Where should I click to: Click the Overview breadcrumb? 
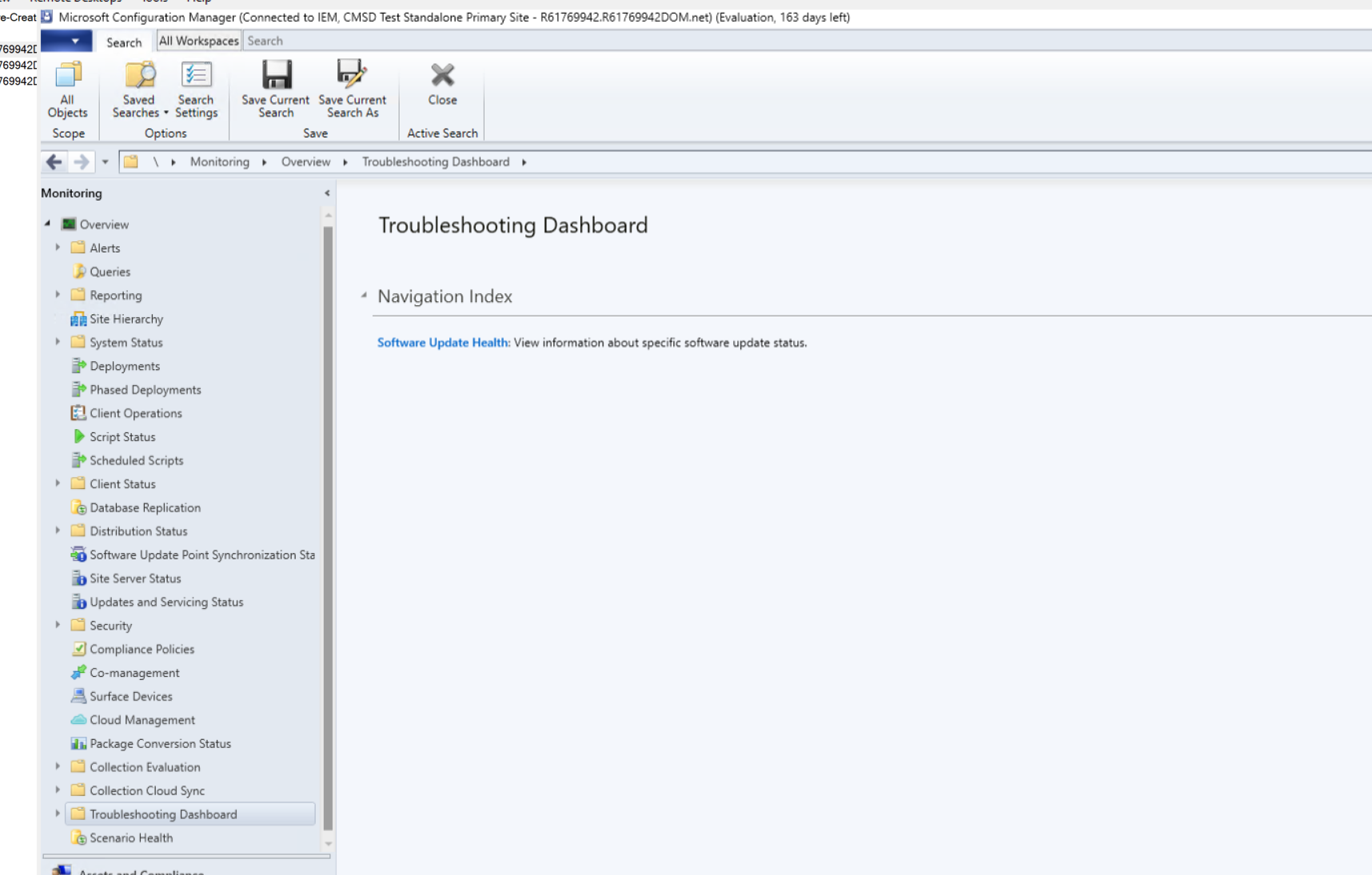305,161
